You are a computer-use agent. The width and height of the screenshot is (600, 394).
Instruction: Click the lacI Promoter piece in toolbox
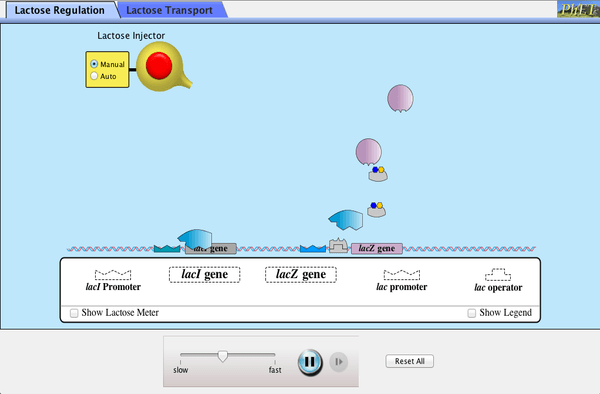(x=113, y=274)
